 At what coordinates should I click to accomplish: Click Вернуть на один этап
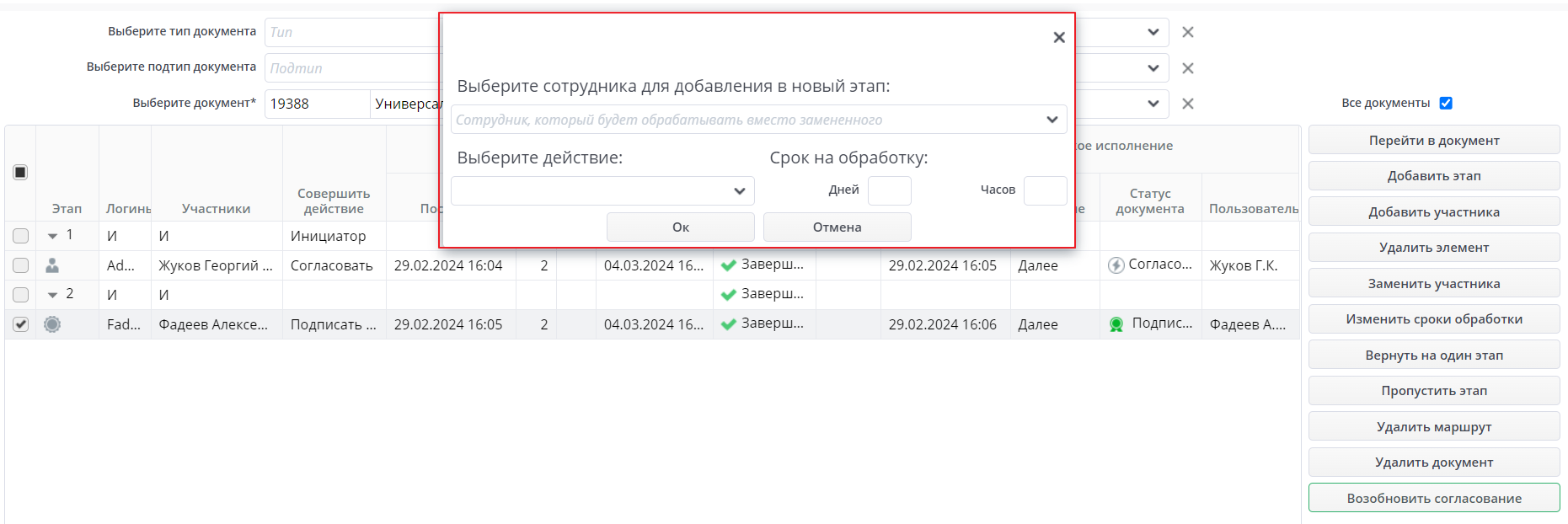point(1434,356)
